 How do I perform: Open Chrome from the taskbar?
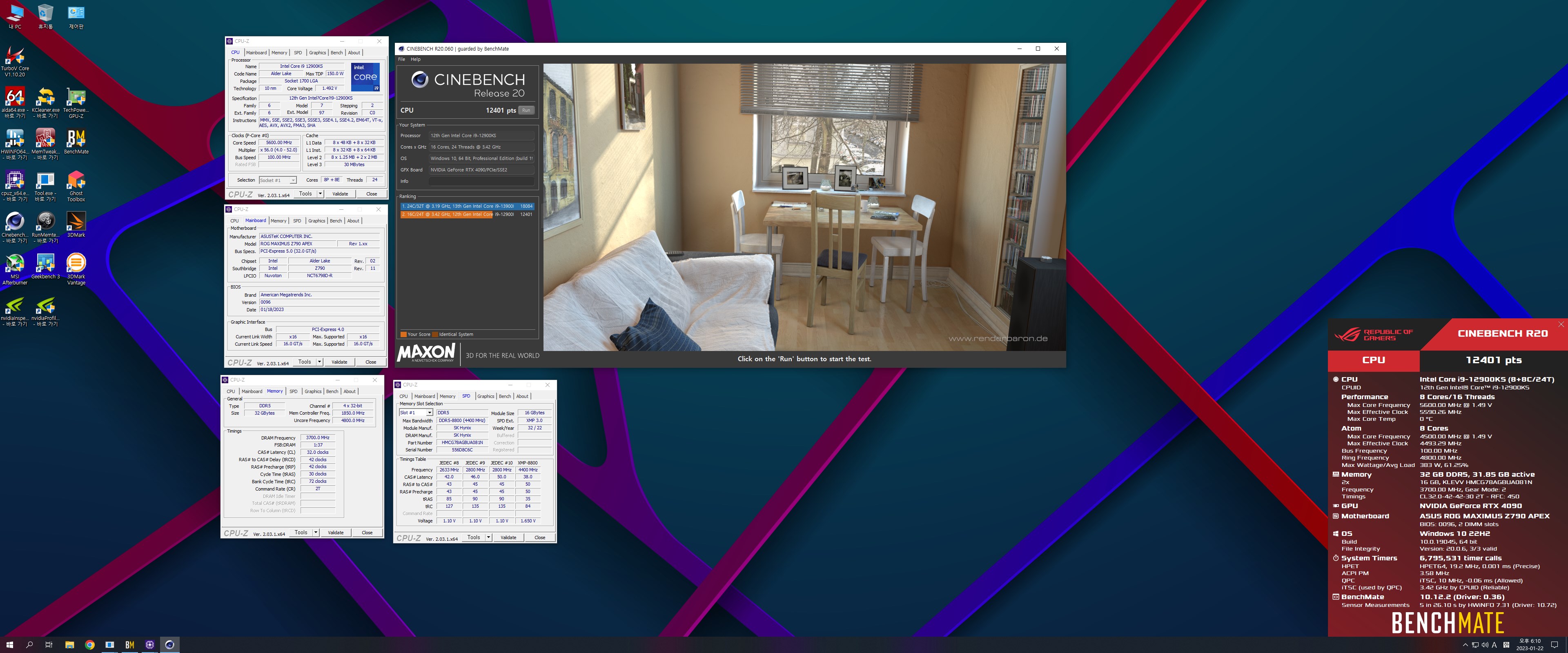click(x=89, y=644)
